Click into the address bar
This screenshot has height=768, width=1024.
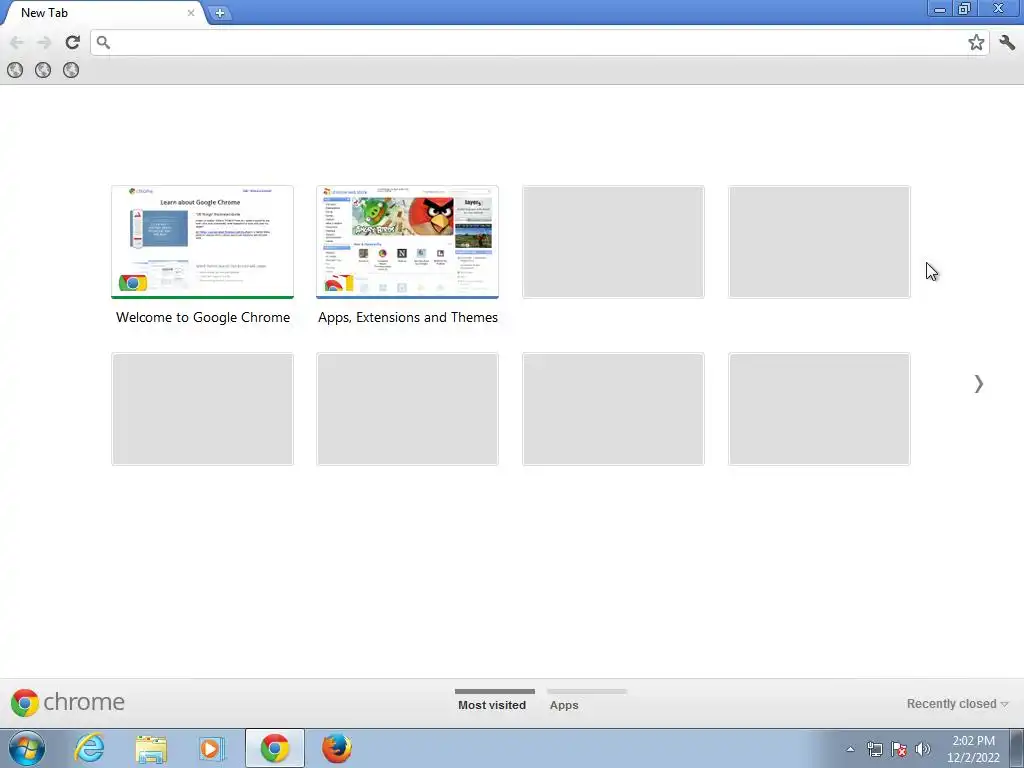point(539,42)
